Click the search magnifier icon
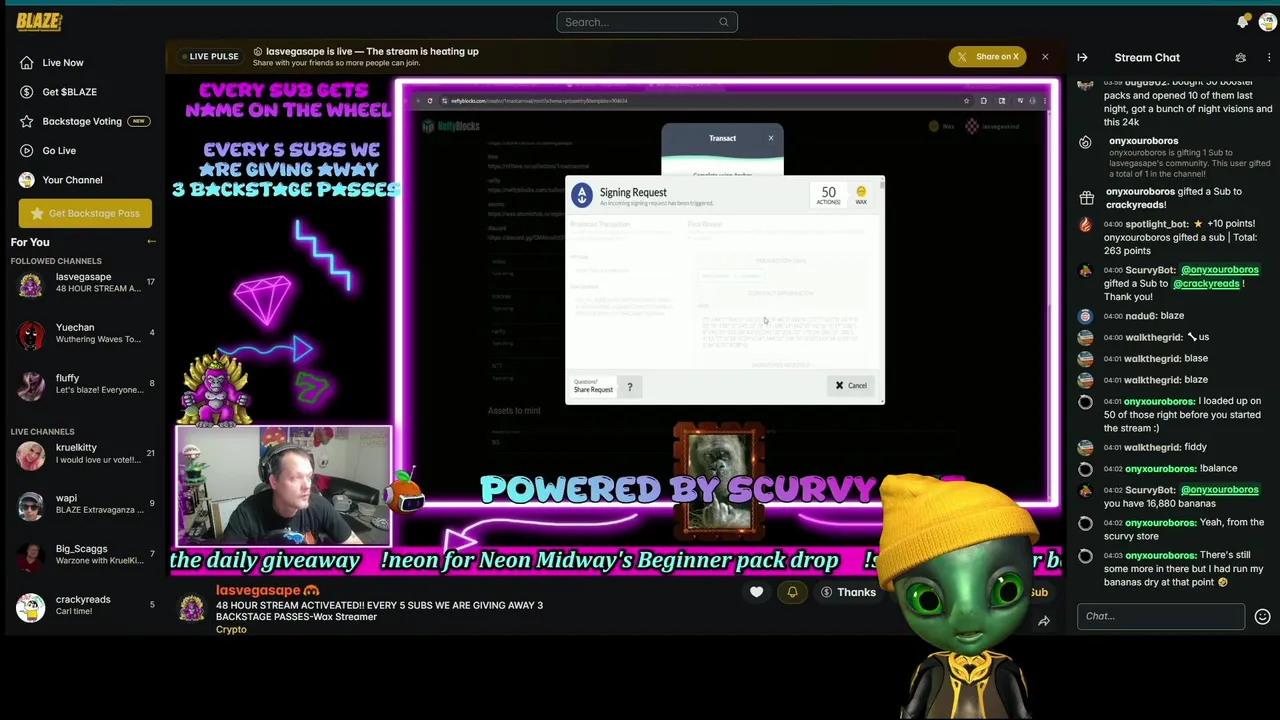This screenshot has width=1280, height=720. pyautogui.click(x=723, y=22)
